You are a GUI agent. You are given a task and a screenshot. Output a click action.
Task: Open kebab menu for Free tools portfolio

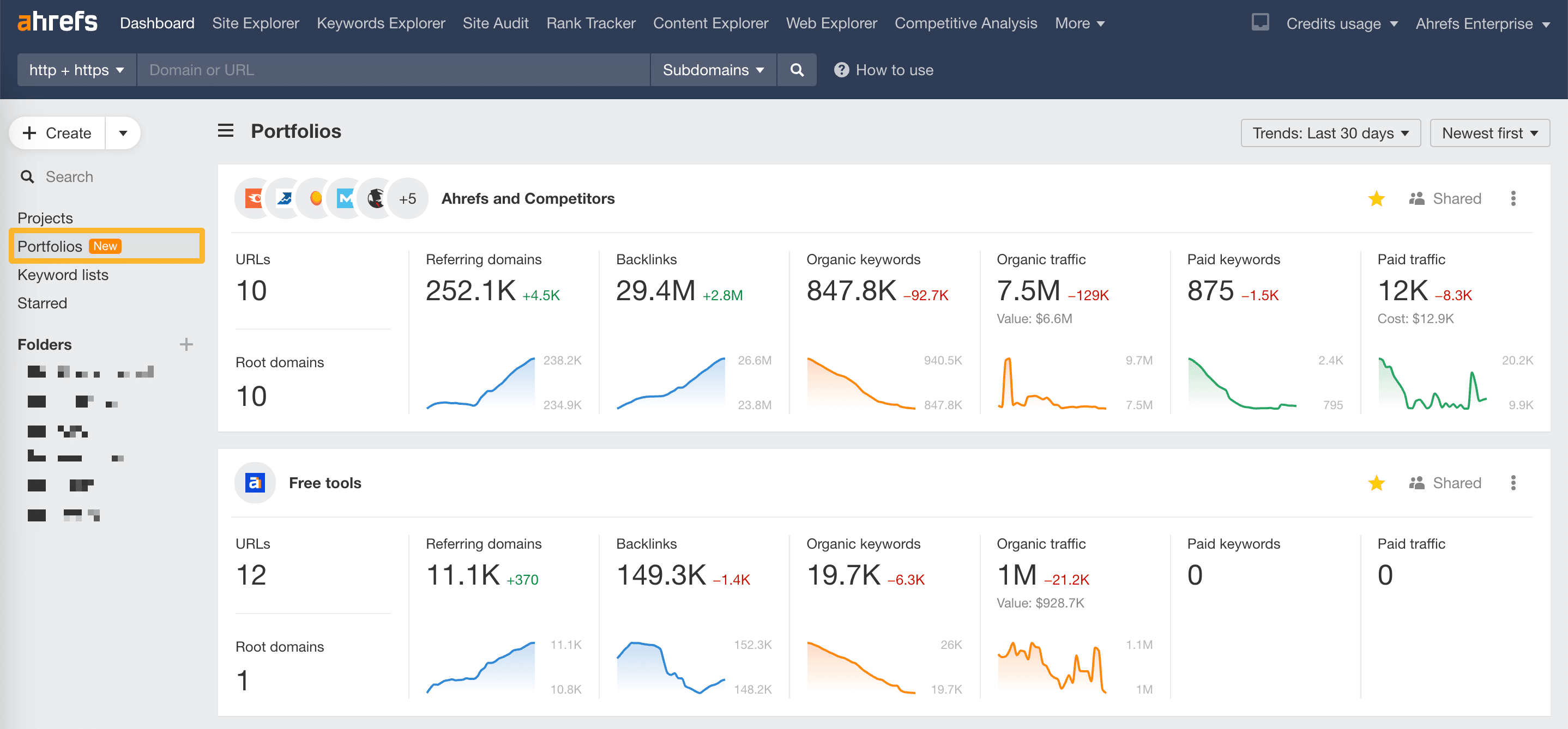[1512, 483]
